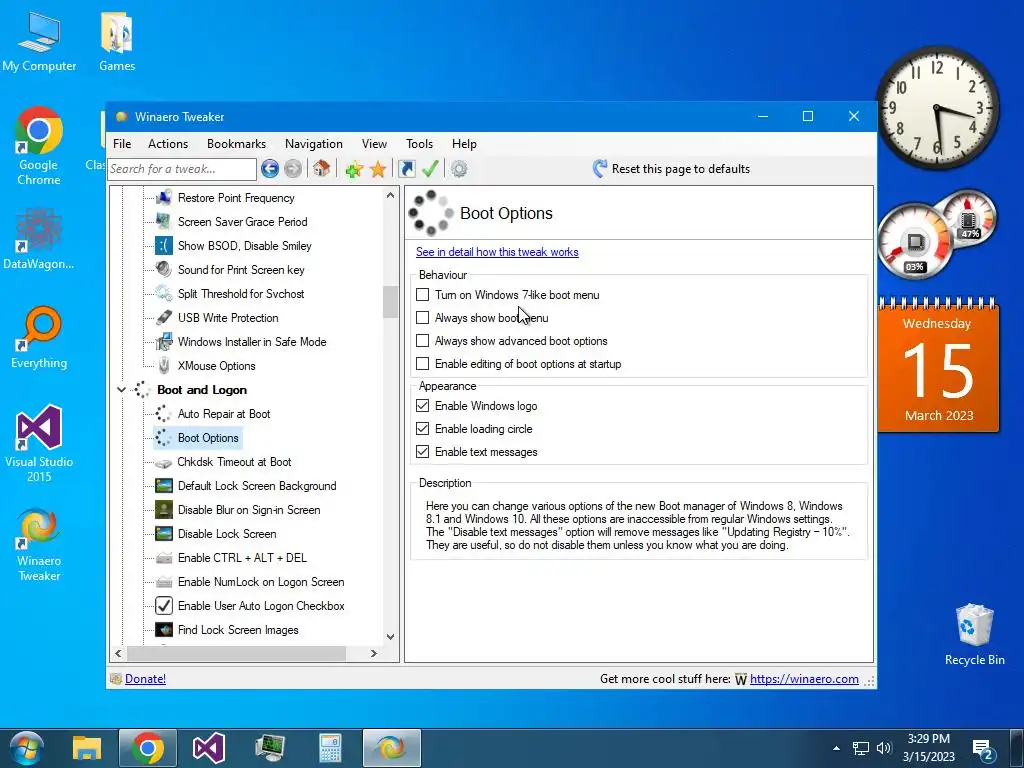Check Always show advanced boot options
The width and height of the screenshot is (1024, 768).
click(x=423, y=341)
